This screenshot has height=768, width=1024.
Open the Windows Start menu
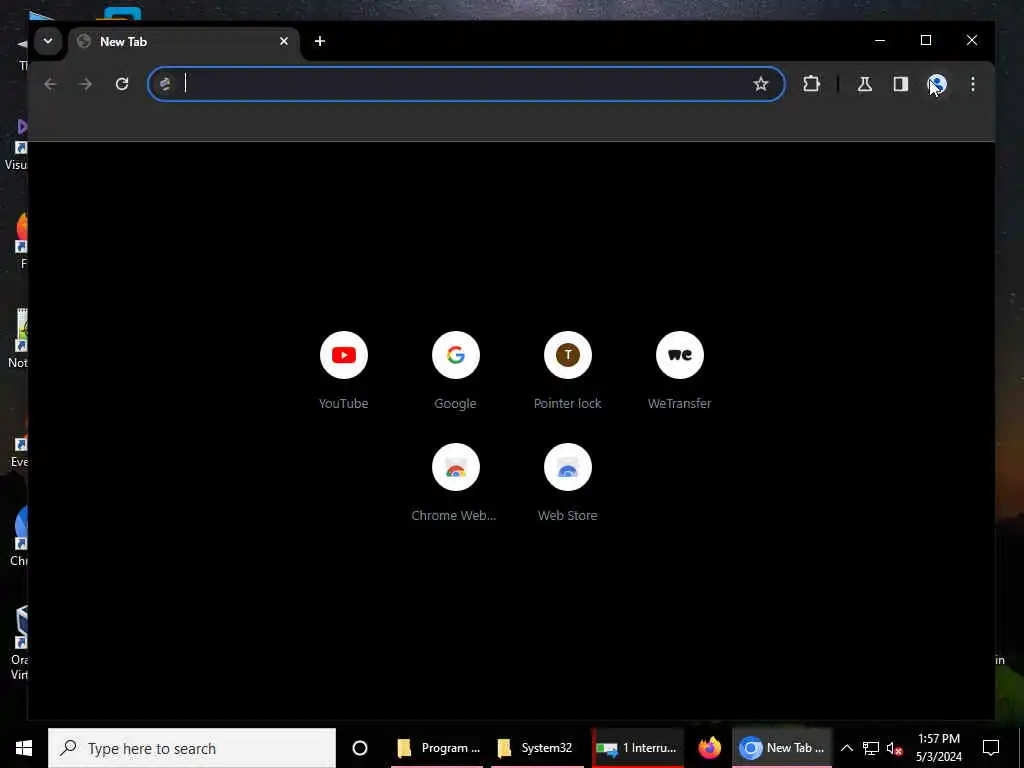24,748
